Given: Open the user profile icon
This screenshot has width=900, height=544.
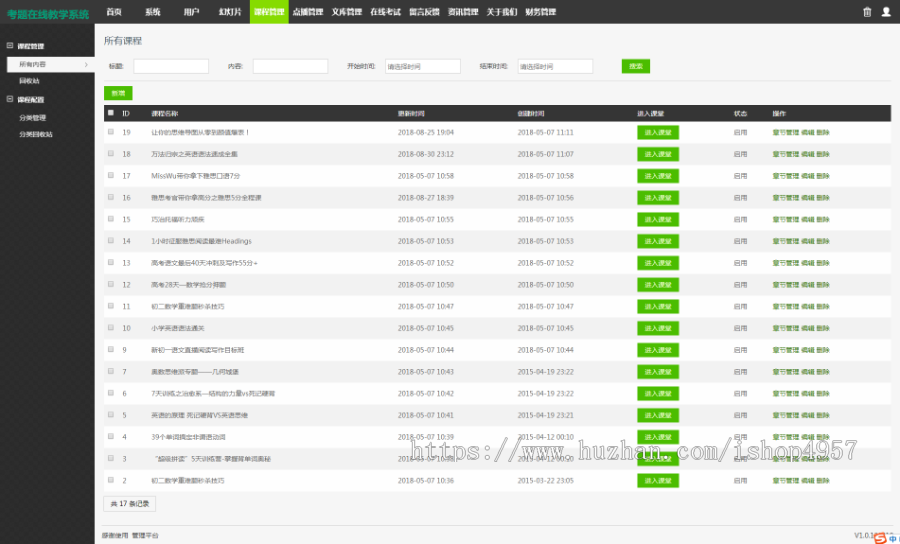Looking at the screenshot, I should [x=886, y=12].
